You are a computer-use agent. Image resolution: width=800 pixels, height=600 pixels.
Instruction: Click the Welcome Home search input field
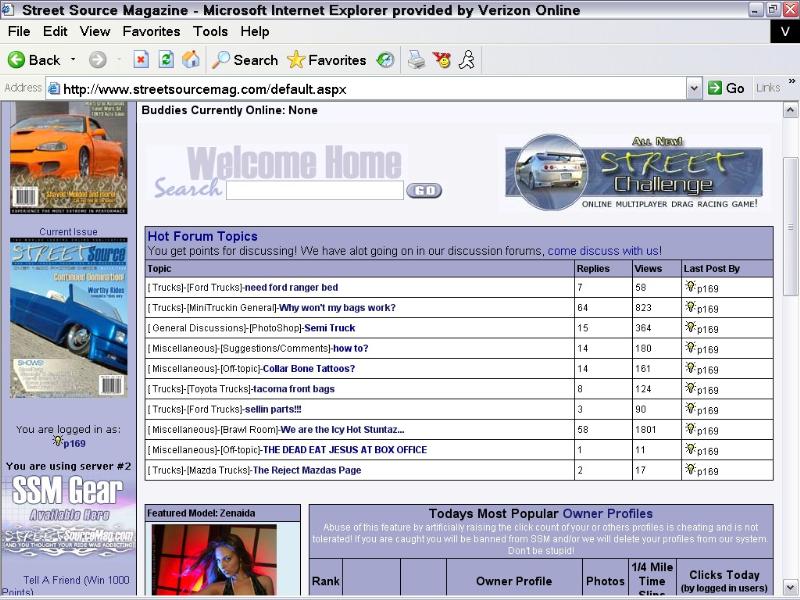click(x=314, y=190)
